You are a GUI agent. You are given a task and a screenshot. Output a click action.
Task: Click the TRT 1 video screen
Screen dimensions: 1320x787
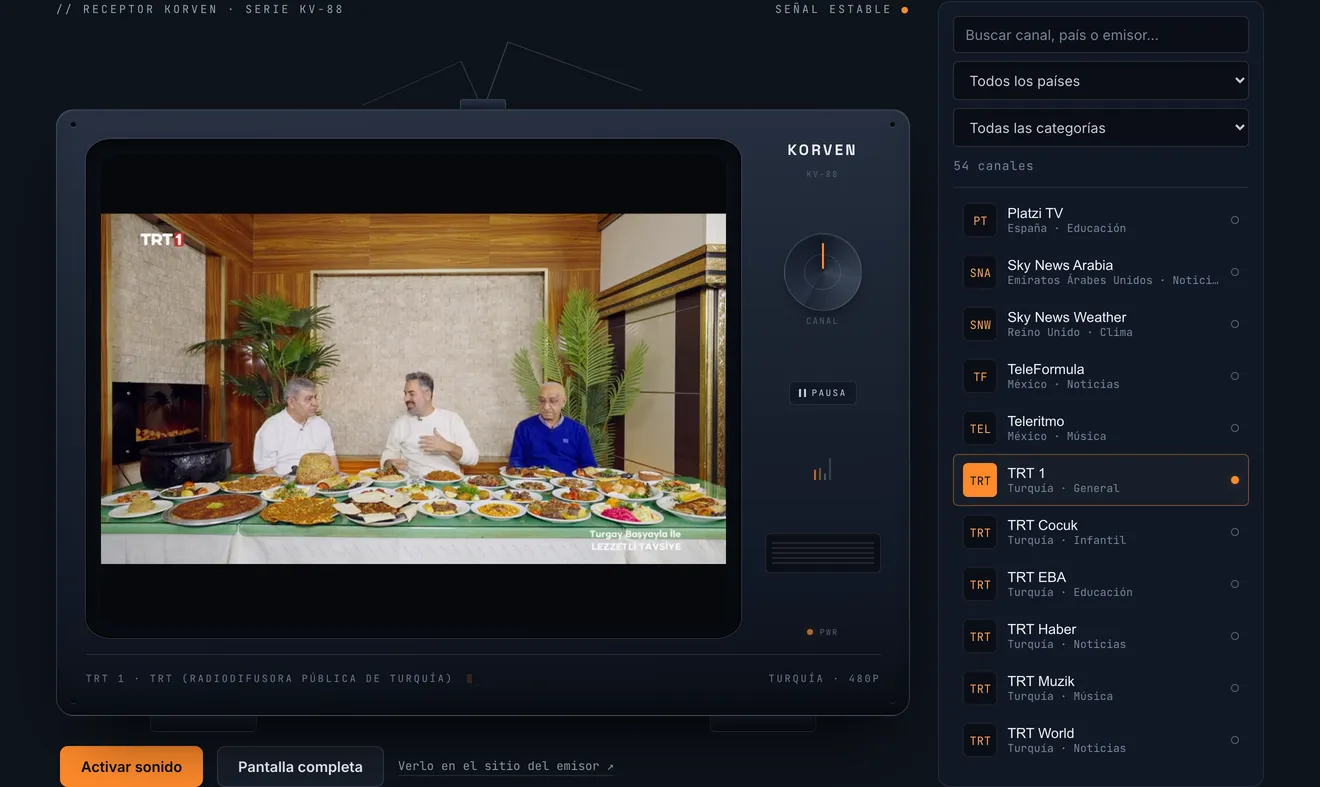[x=413, y=388]
